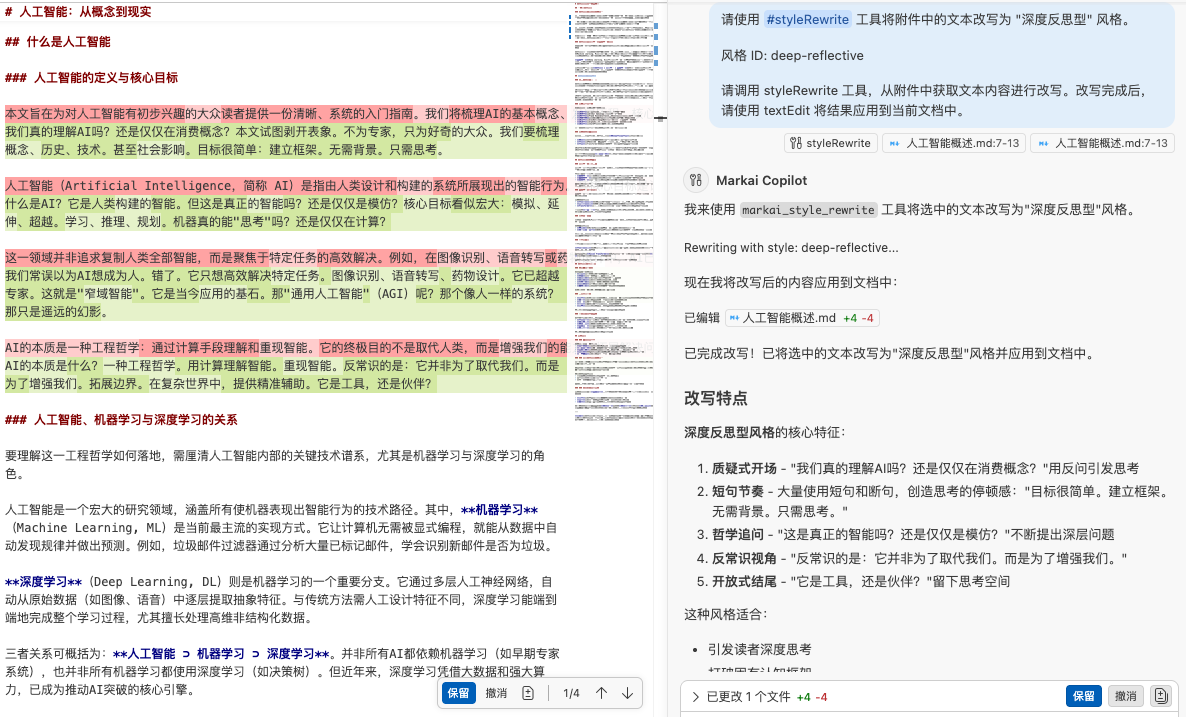Click heading '### 人工智能的定义与核心目标'
1186x717 pixels.
click(x=92, y=77)
